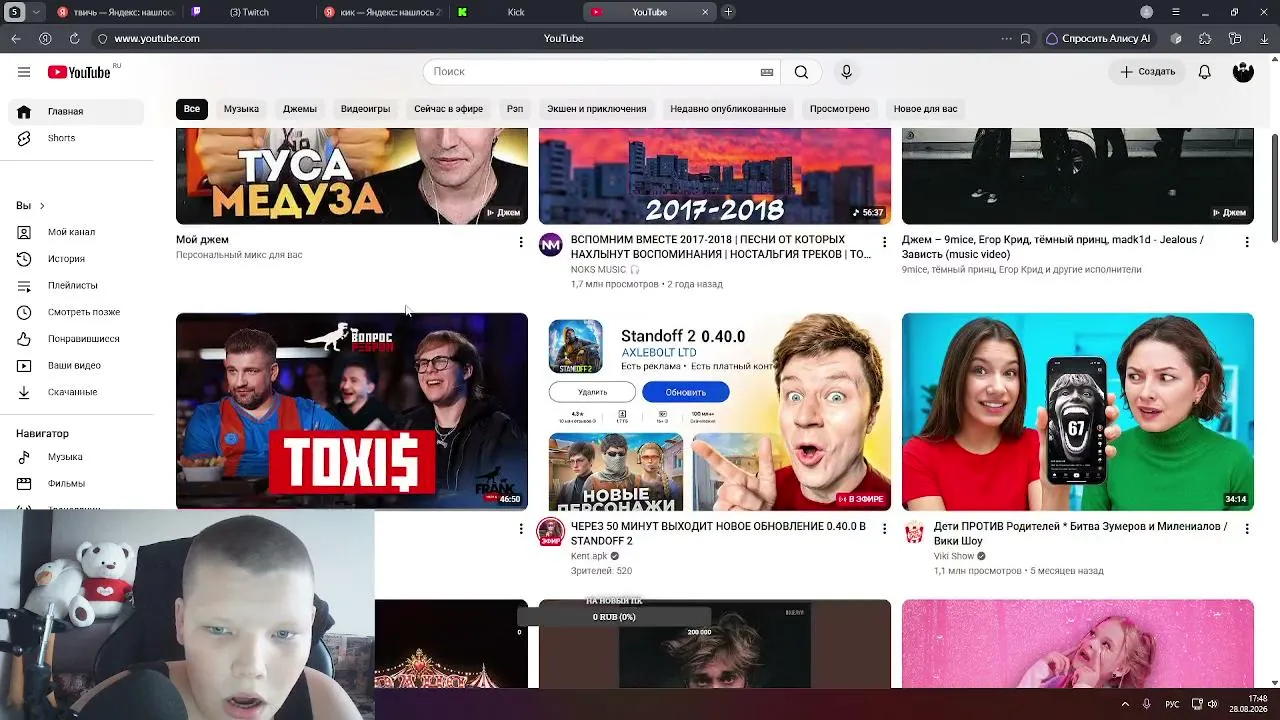Viewport: 1280px width, 720px height.
Task: Select the Просмотрено filter chip
Action: (x=840, y=109)
